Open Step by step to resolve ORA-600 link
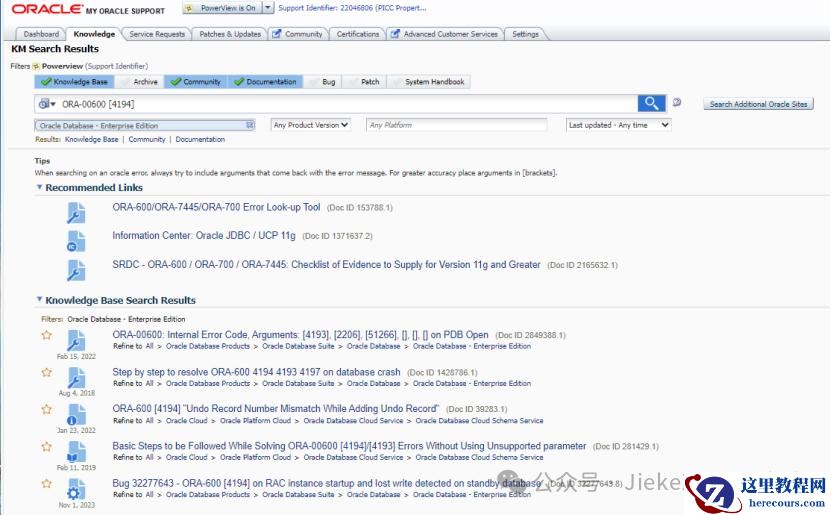Image resolution: width=831 pixels, height=515 pixels. point(257,372)
